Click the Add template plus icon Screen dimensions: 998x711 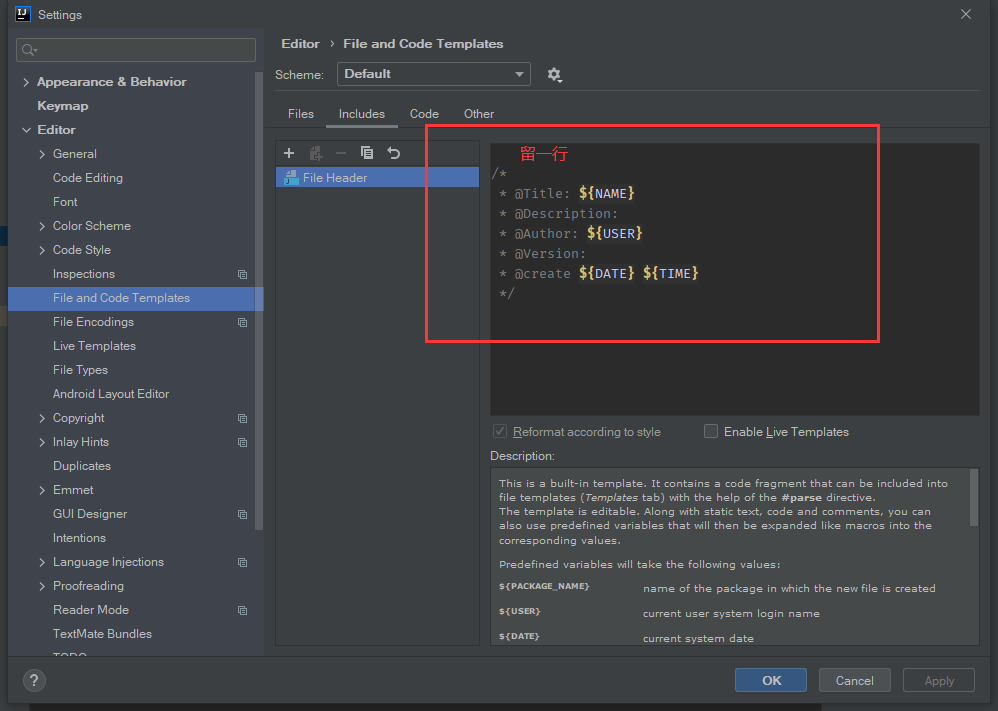tap(289, 153)
